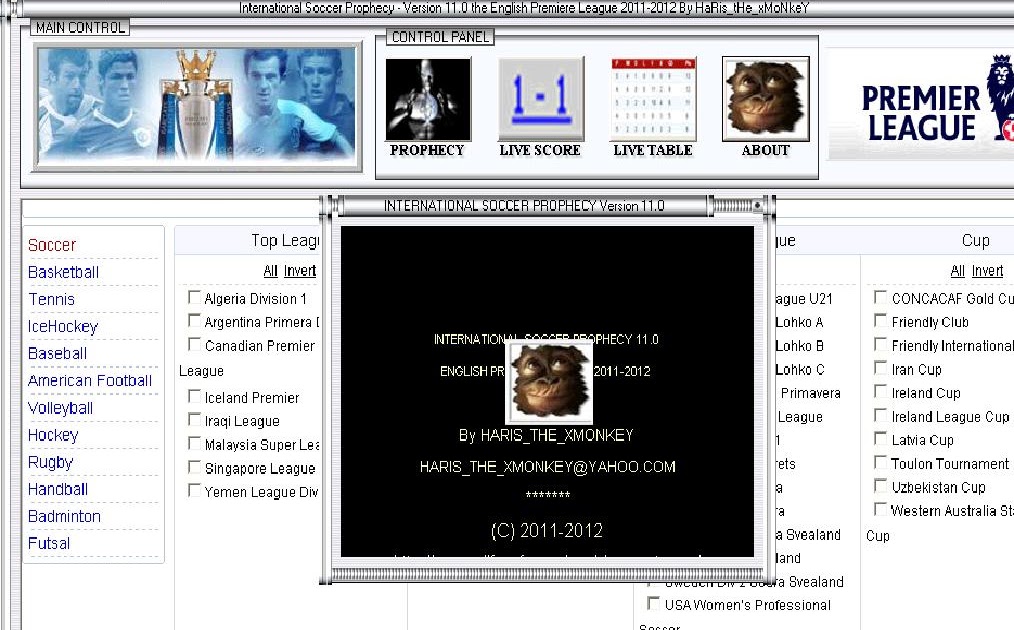The width and height of the screenshot is (1014, 630).
Task: Choose Tennis from the sports list
Action: [x=51, y=299]
